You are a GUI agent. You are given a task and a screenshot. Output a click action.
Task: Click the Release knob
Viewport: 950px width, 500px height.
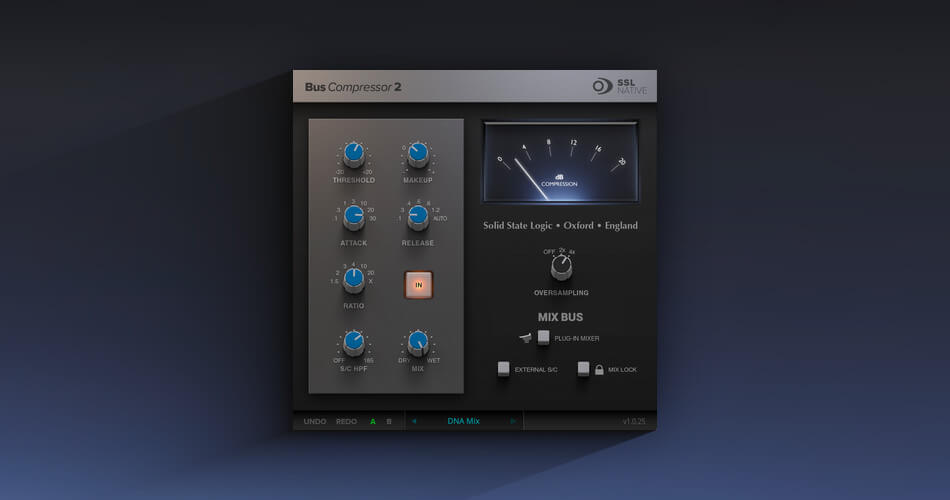click(418, 216)
